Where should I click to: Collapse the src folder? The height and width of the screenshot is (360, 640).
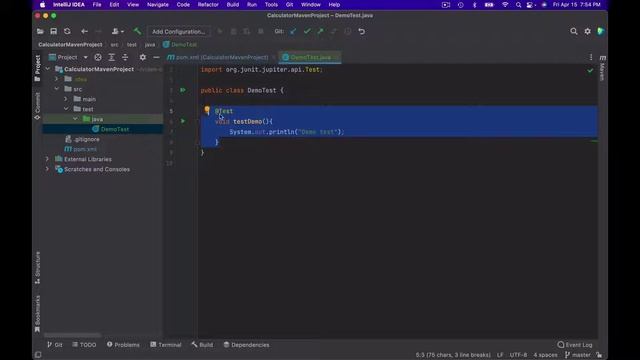57,89
